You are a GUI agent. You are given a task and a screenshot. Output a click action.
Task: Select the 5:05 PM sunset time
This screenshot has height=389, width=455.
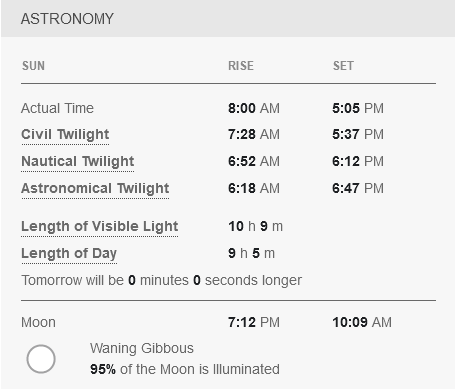358,108
